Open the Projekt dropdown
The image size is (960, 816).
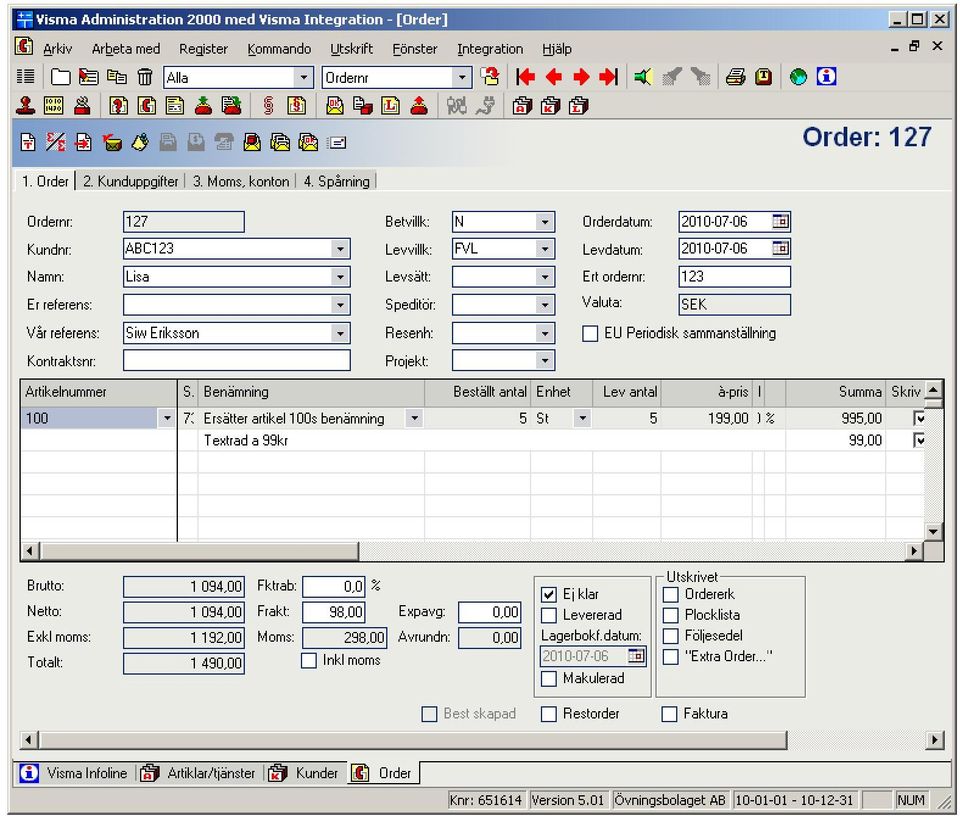pos(544,361)
